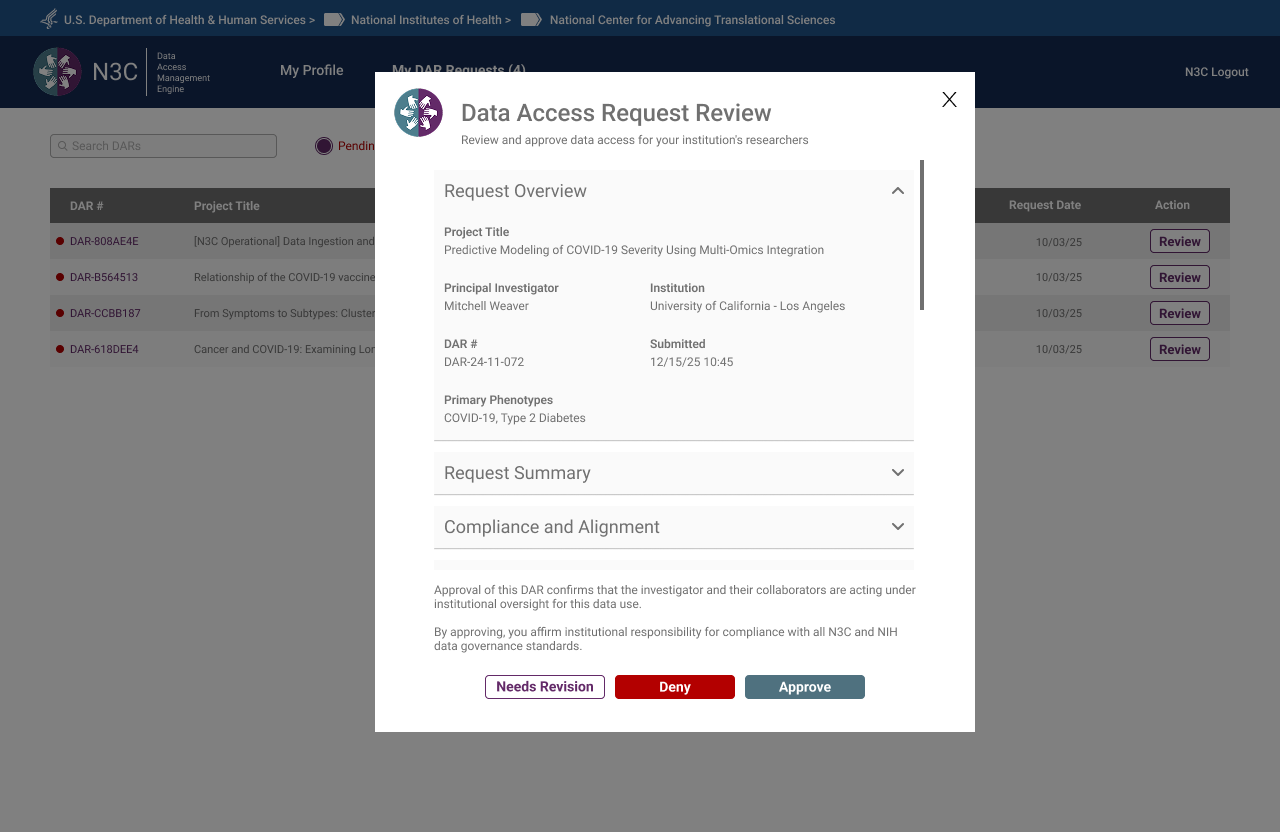Image resolution: width=1280 pixels, height=832 pixels.
Task: Click the Deny button
Action: [x=674, y=687]
